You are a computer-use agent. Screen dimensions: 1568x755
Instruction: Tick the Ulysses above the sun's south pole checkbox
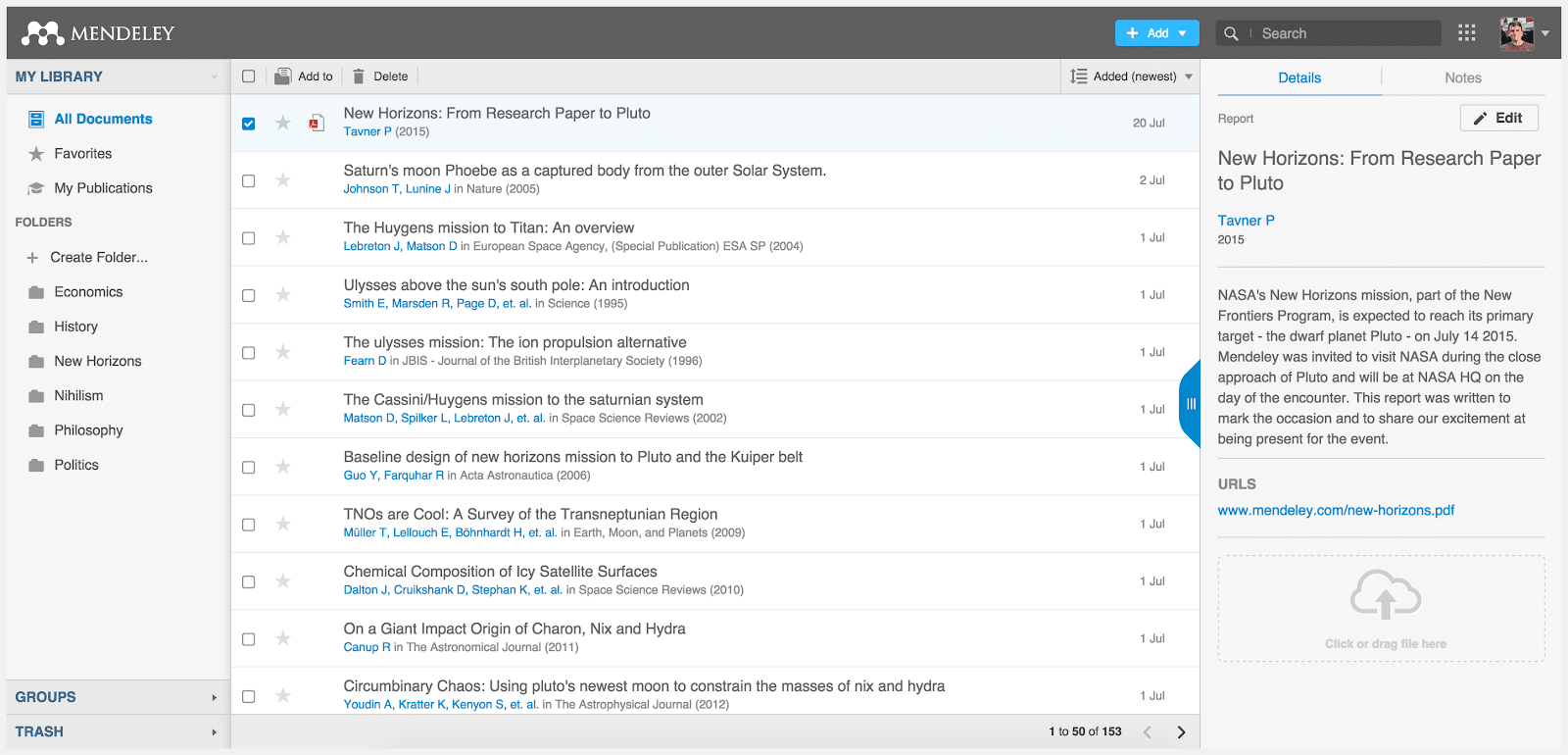tap(249, 295)
